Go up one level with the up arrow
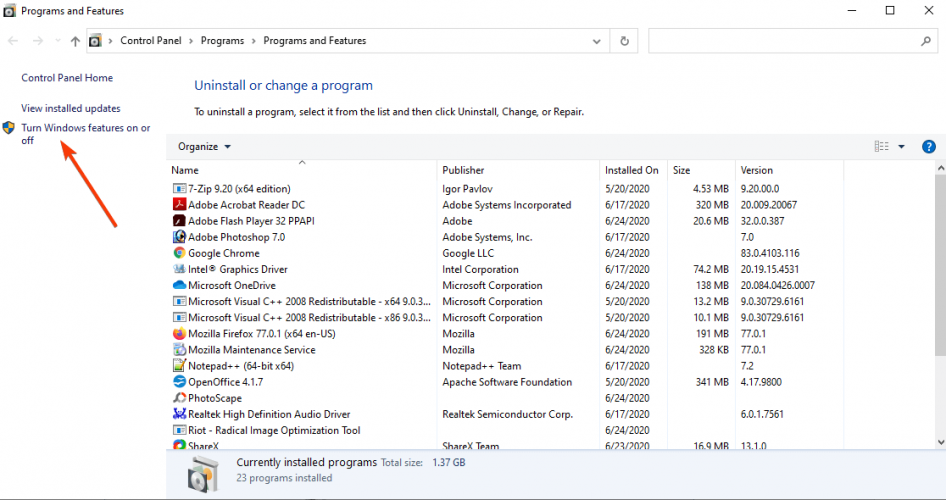 click(x=75, y=41)
